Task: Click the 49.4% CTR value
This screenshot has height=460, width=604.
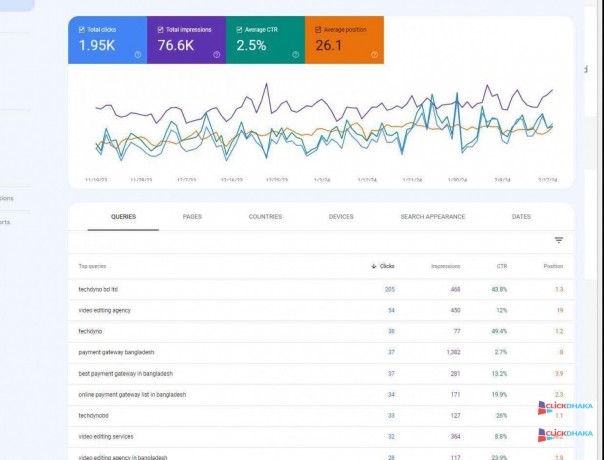Action: tap(499, 331)
